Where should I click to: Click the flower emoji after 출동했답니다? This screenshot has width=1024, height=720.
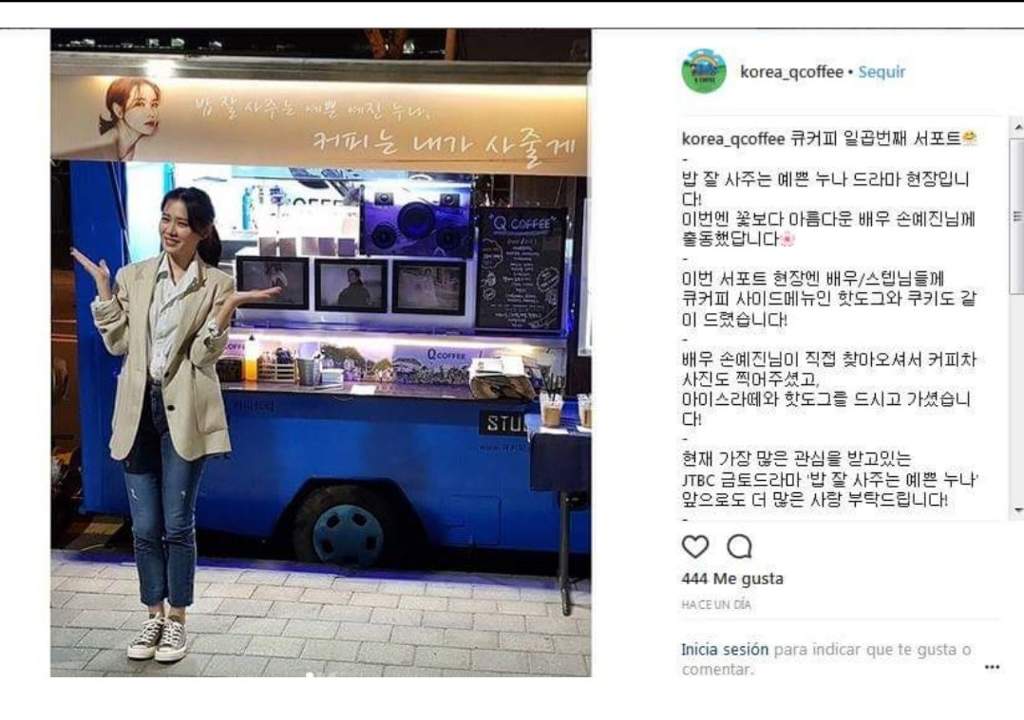[x=788, y=239]
